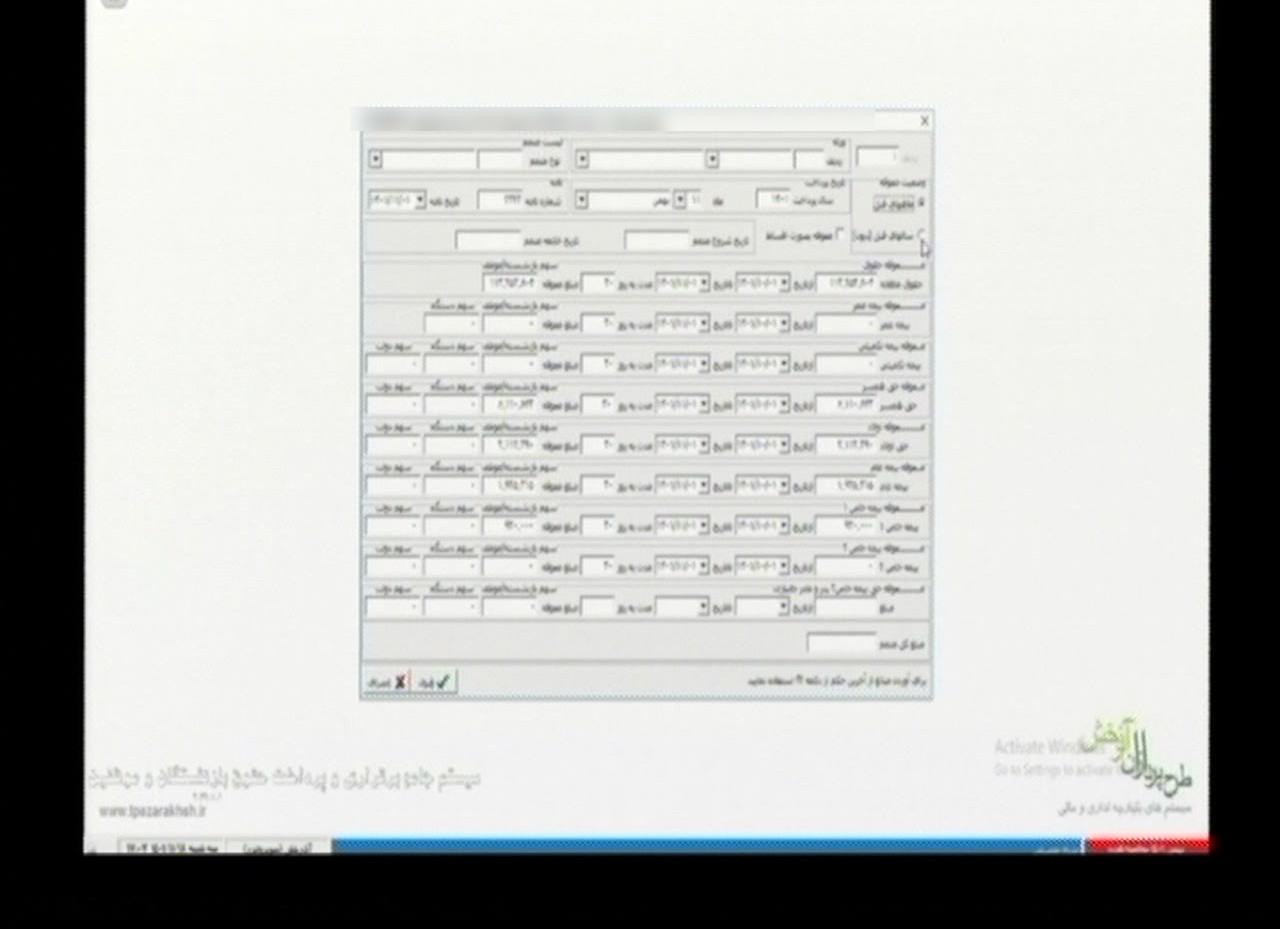The image size is (1280, 929).
Task: Close the arrears dialog window
Action: click(x=924, y=121)
